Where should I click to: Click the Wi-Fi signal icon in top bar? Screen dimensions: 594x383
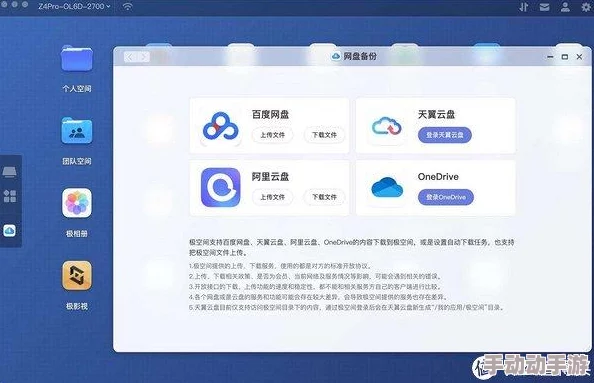[128, 6]
